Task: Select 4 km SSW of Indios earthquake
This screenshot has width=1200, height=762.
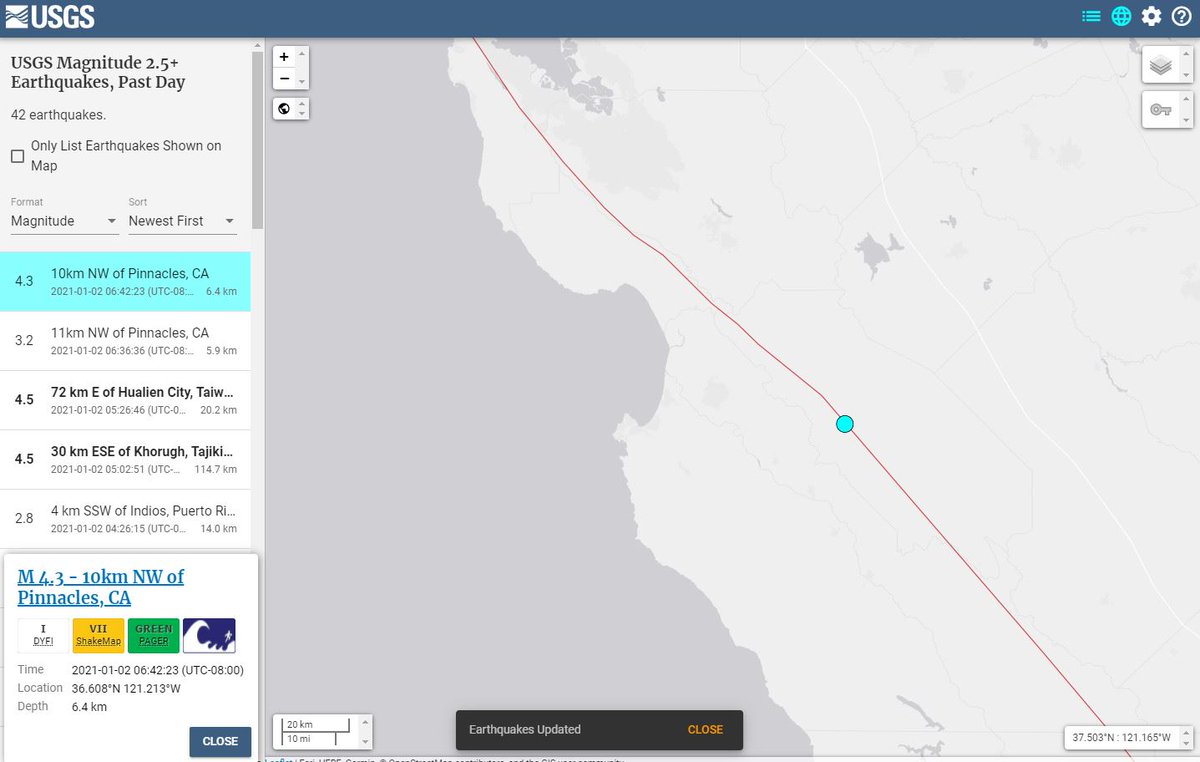Action: click(125, 518)
